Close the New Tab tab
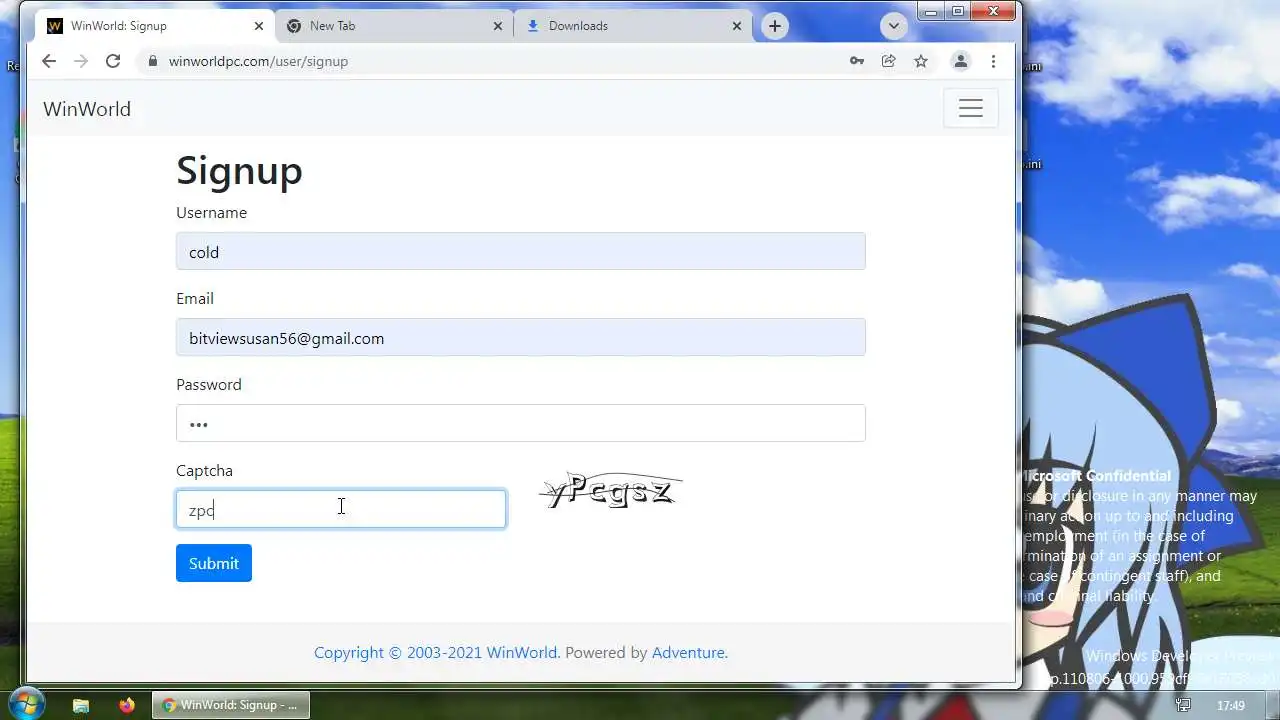This screenshot has width=1280, height=720. point(498,26)
